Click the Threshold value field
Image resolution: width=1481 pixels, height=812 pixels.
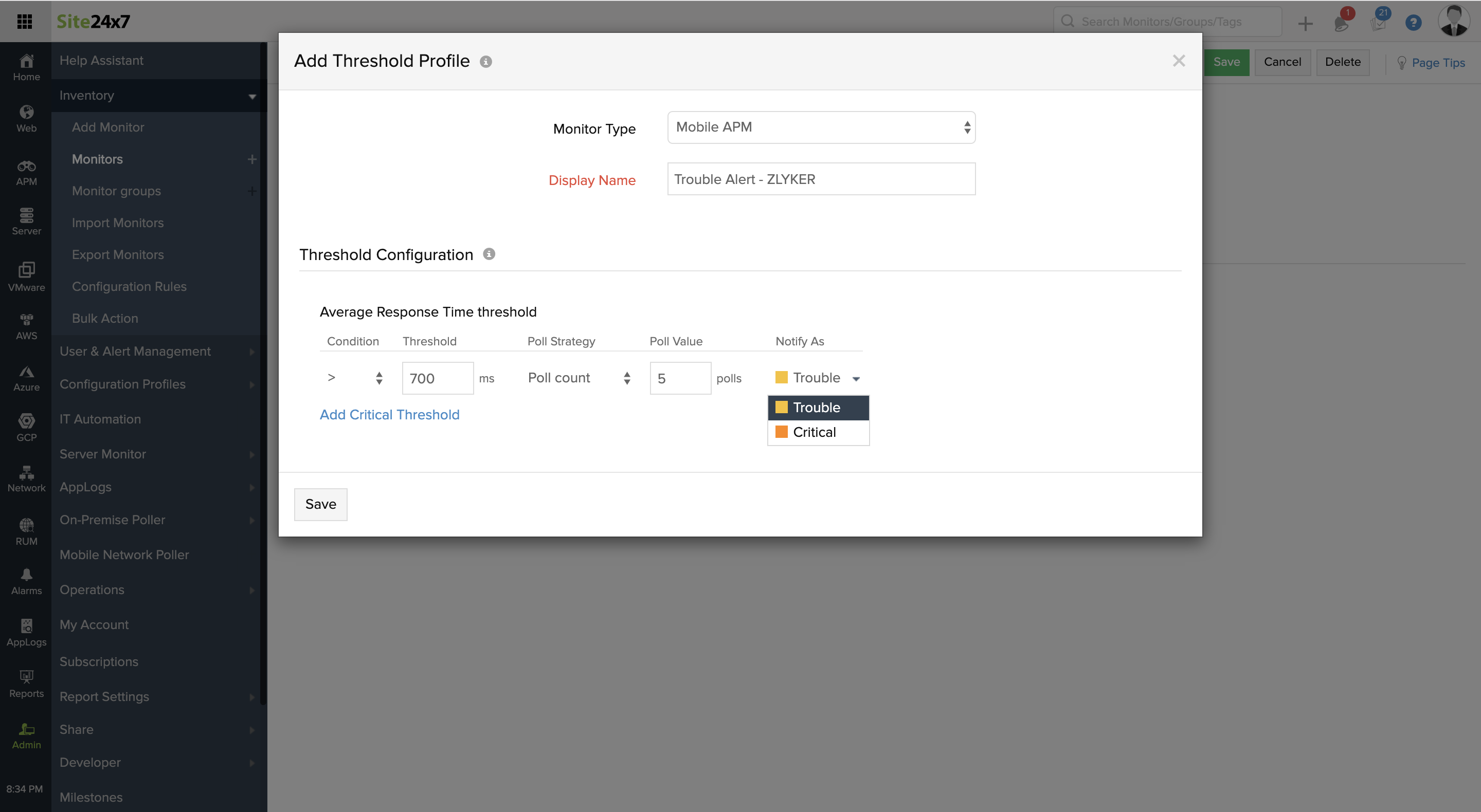[x=437, y=378]
